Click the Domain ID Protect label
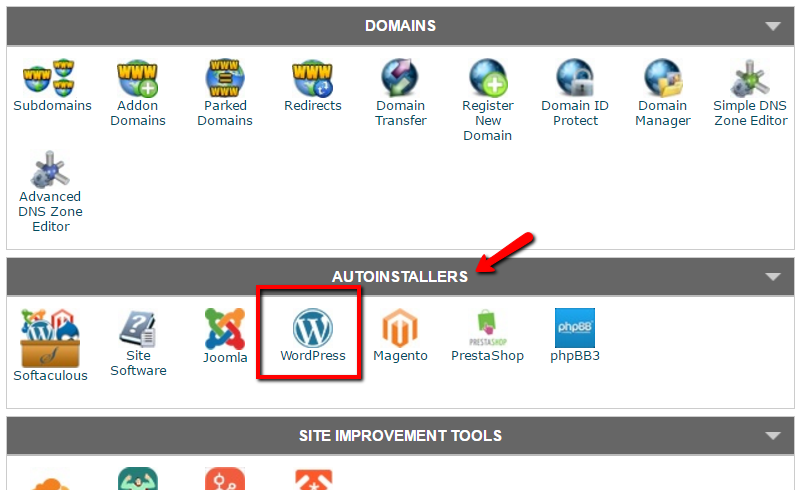803x490 pixels. click(x=575, y=113)
